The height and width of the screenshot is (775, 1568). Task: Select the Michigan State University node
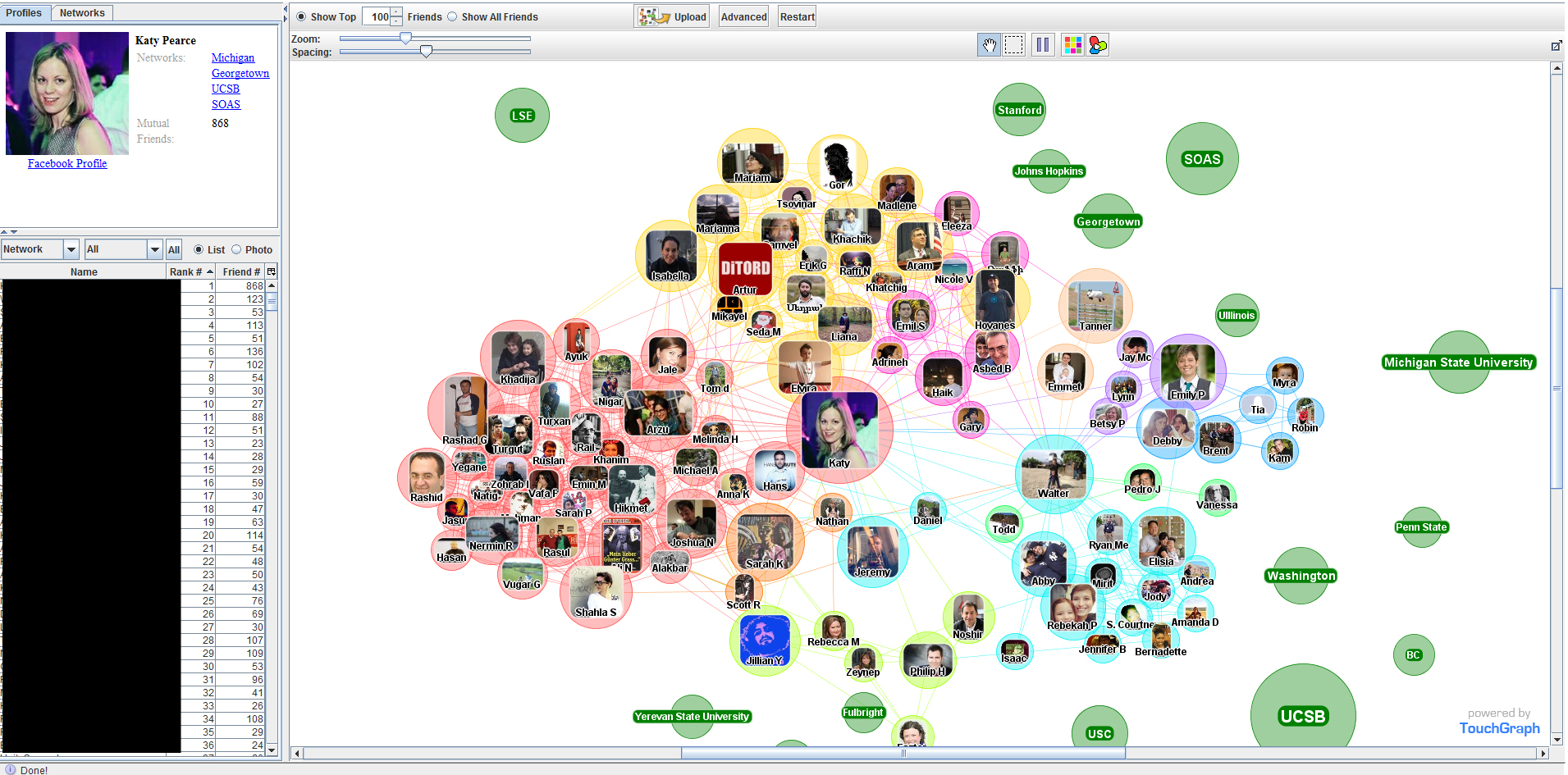point(1458,362)
